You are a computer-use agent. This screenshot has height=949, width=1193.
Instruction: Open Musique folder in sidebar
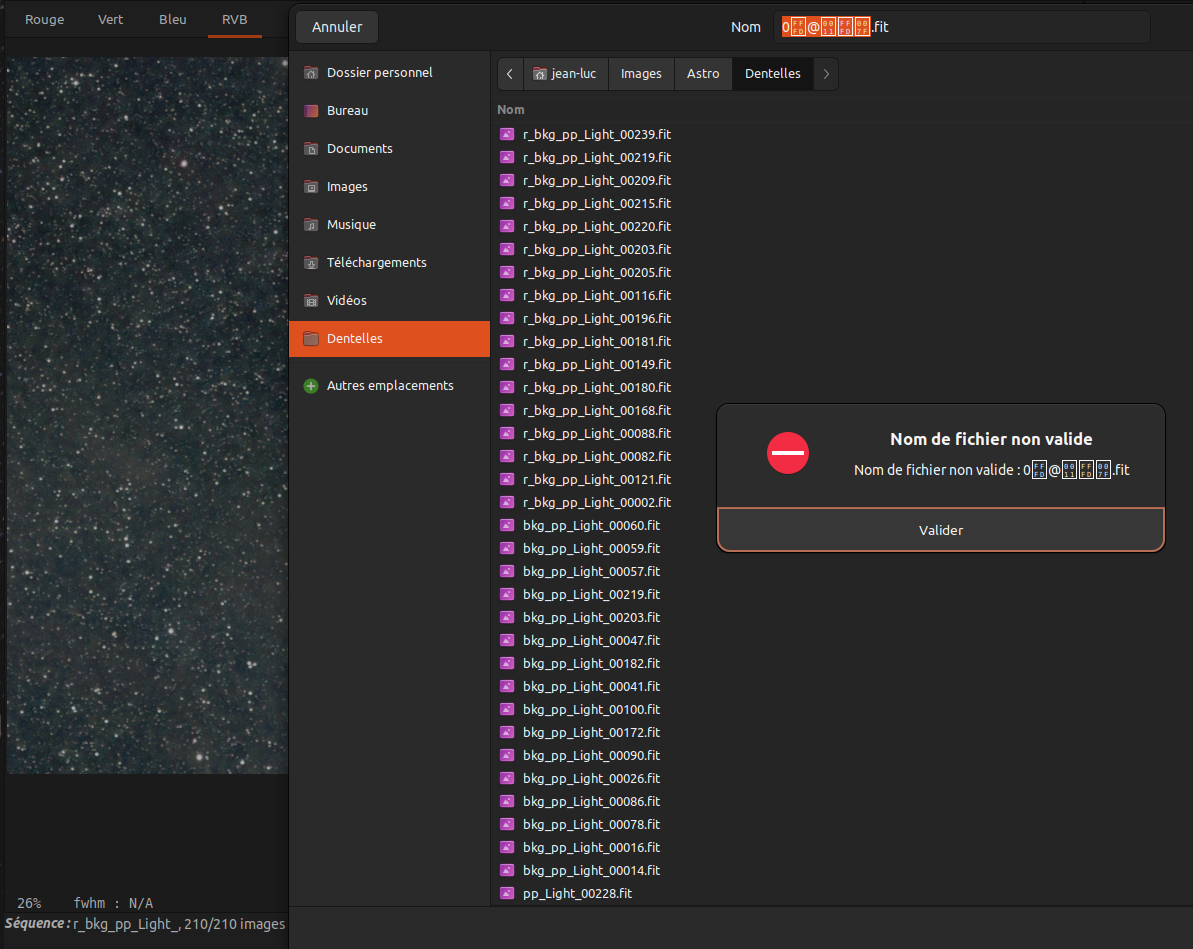click(390, 225)
